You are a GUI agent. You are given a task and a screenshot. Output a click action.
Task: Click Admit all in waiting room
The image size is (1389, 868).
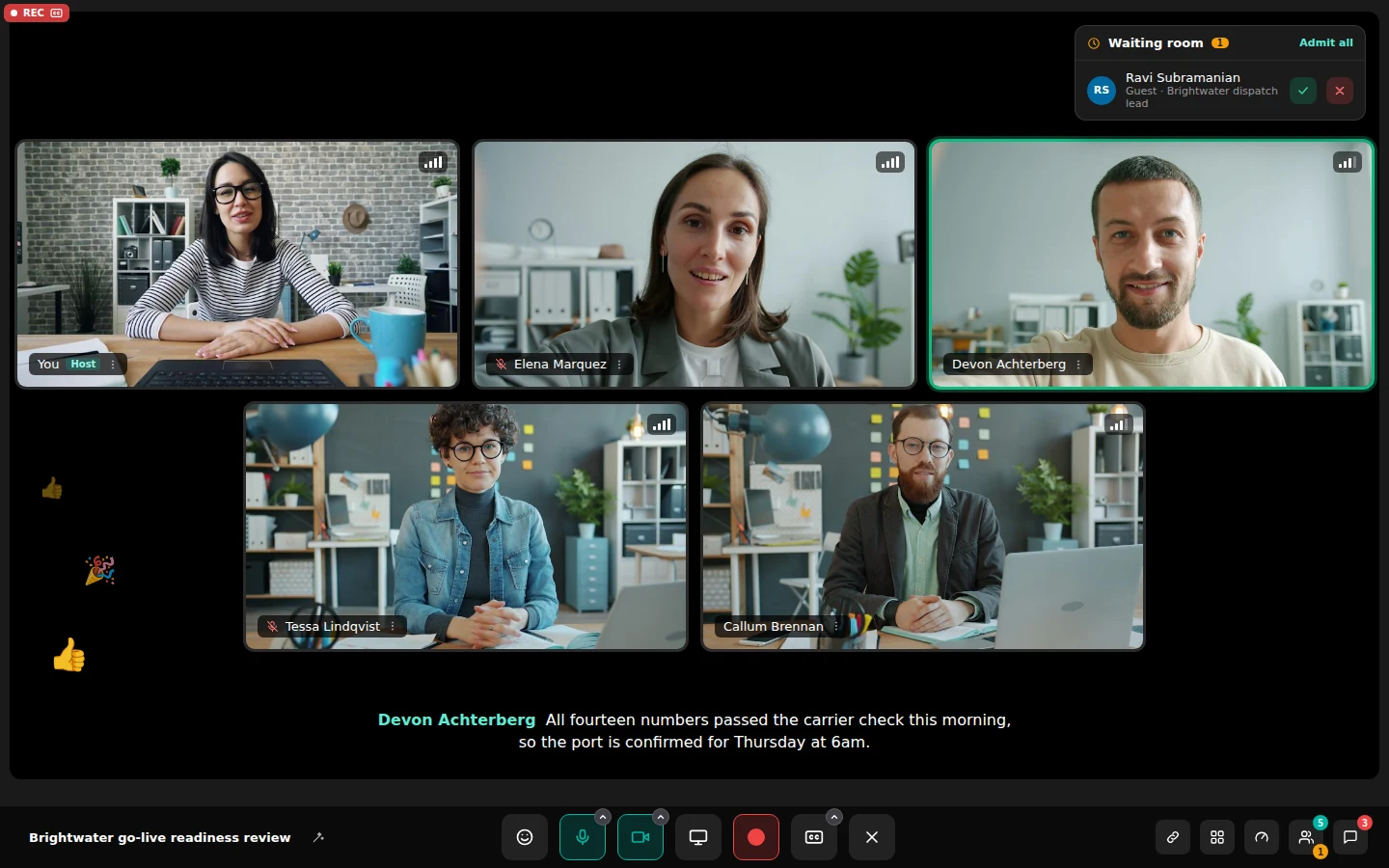1325,42
